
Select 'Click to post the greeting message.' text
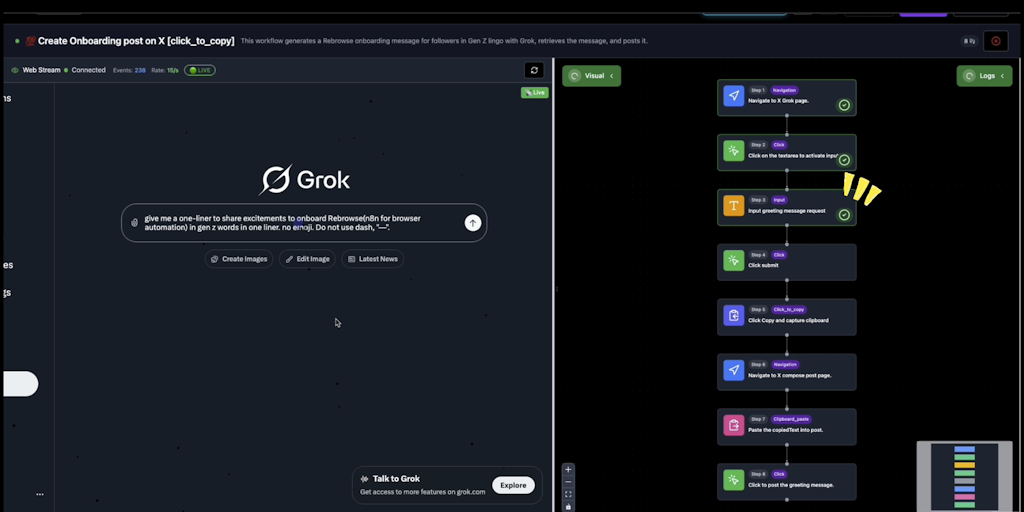(791, 485)
